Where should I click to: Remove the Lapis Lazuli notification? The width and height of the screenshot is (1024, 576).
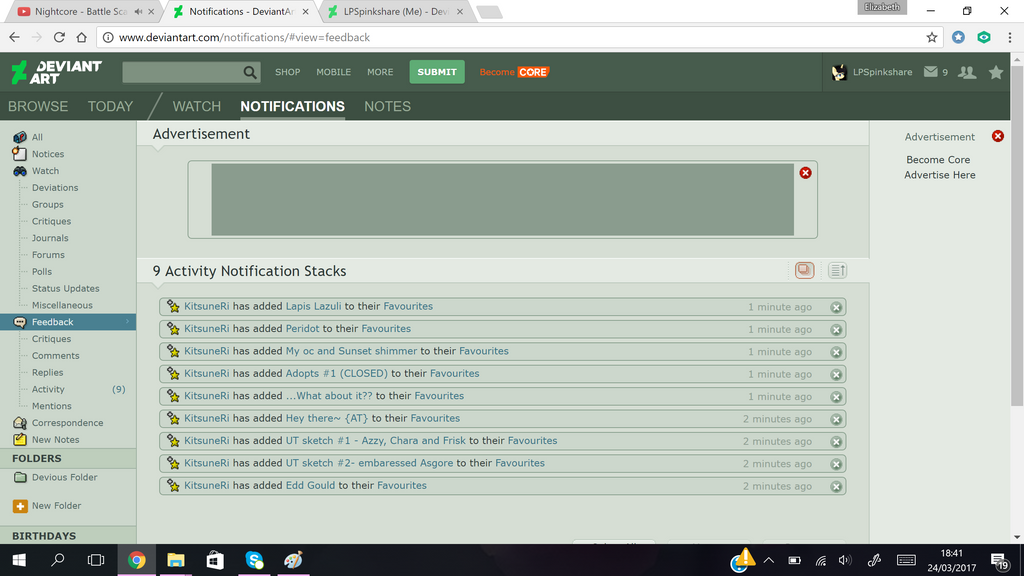click(x=836, y=307)
